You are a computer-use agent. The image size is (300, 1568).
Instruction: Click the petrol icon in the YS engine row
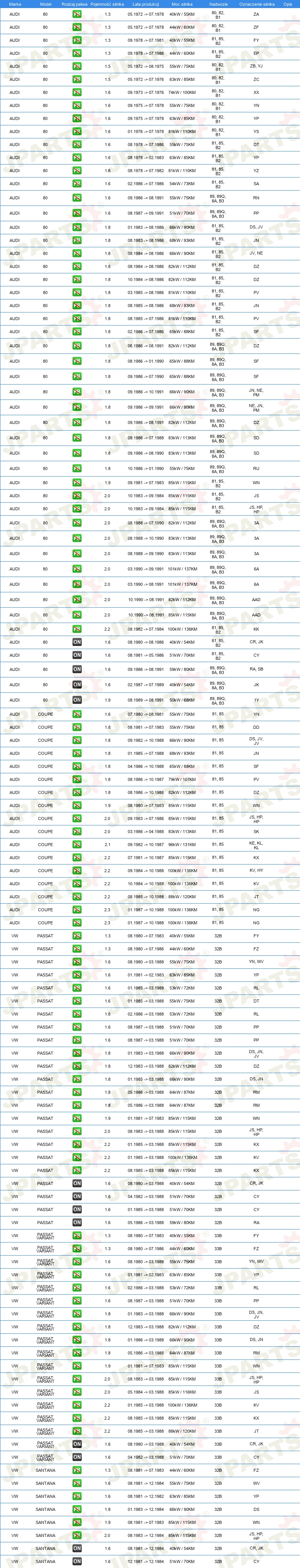coord(77,131)
